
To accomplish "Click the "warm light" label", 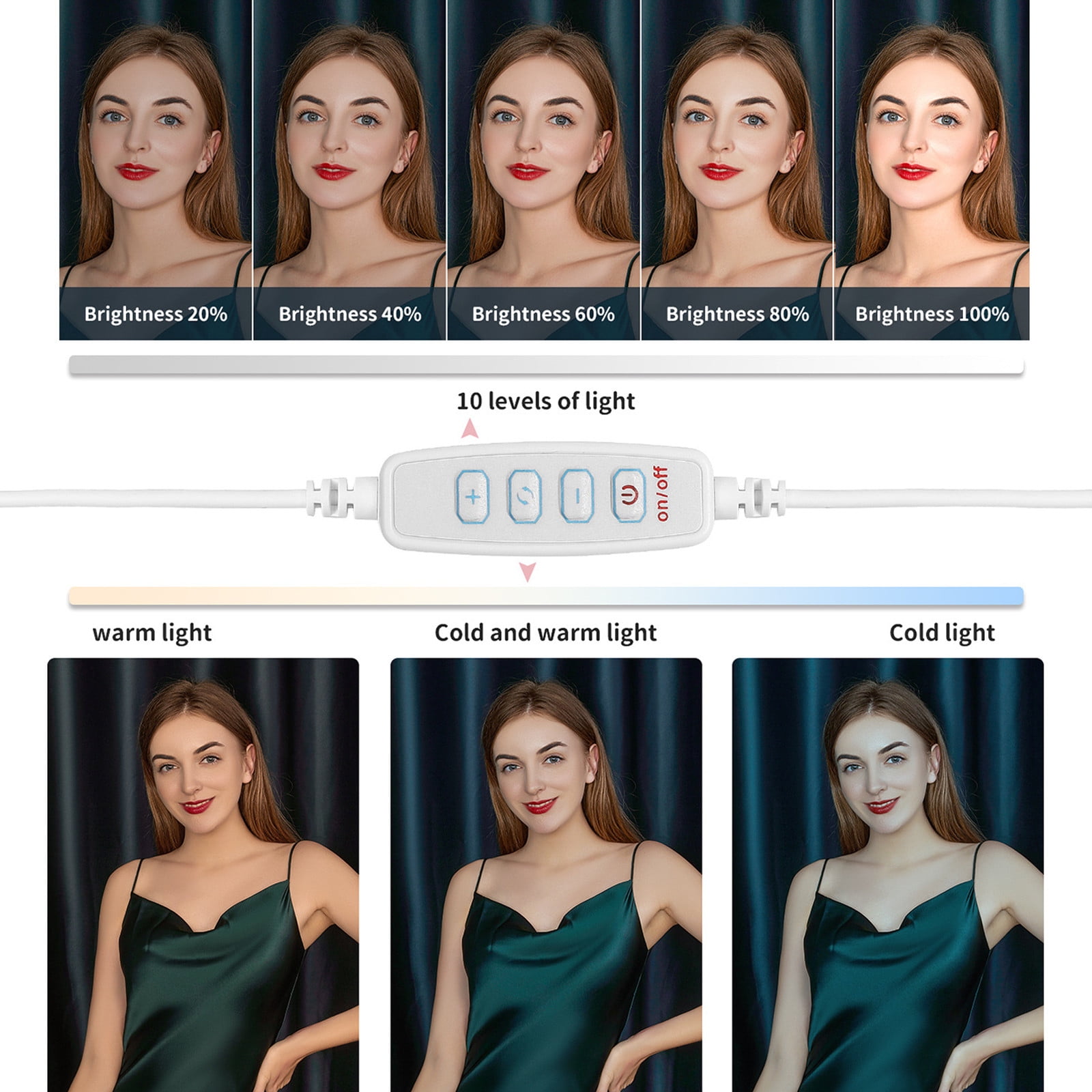I will [x=152, y=633].
